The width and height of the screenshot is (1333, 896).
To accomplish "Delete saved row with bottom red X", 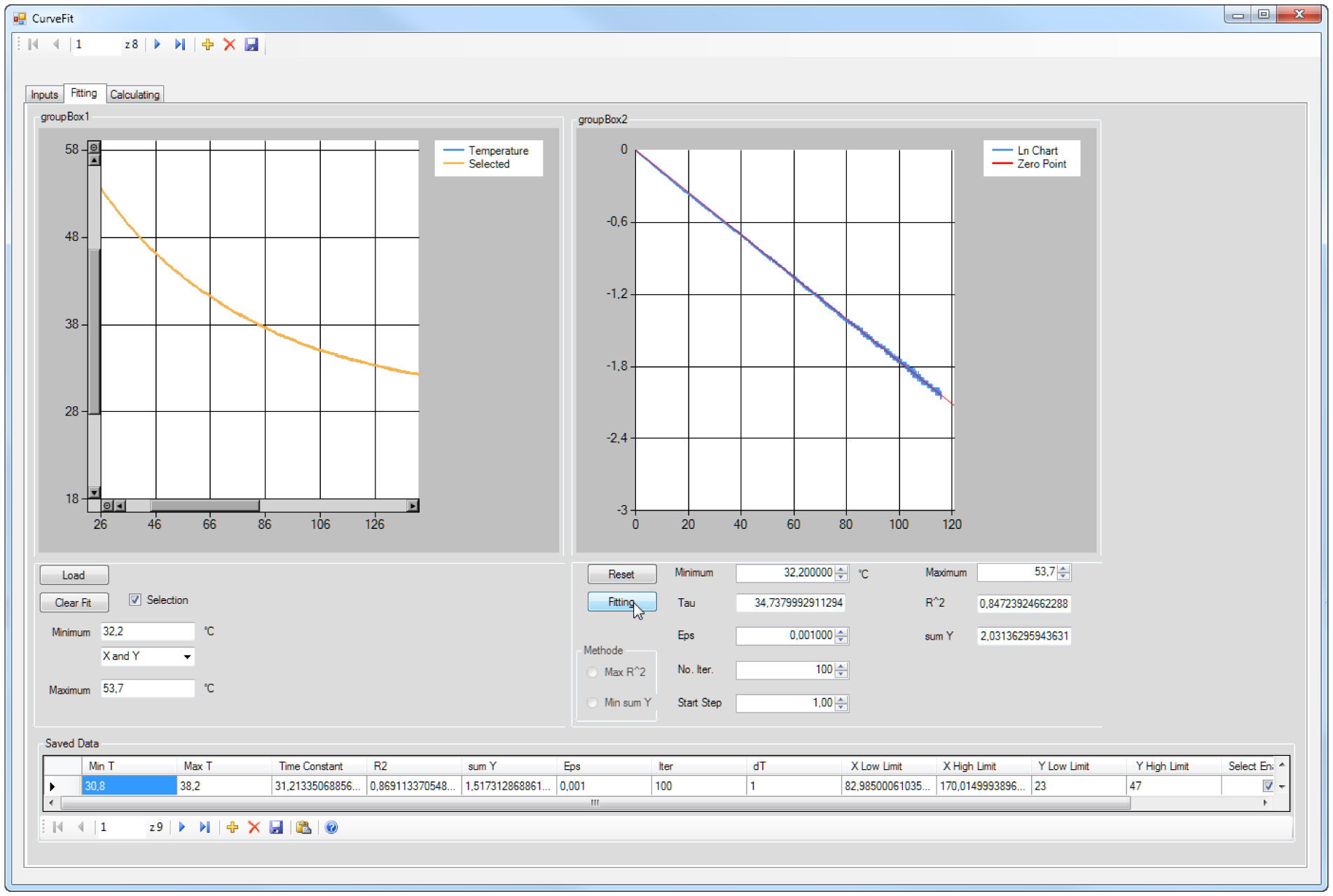I will point(254,827).
